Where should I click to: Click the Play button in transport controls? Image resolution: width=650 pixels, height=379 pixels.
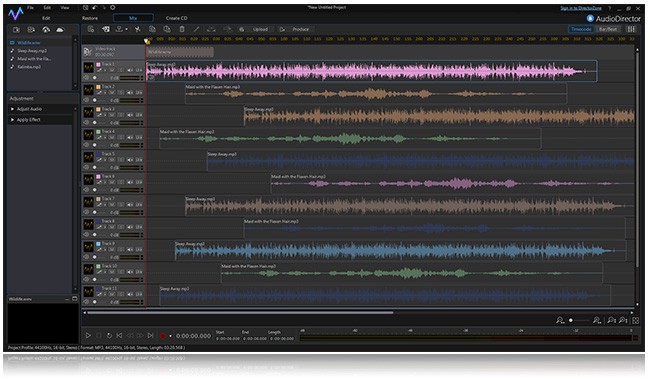pyautogui.click(x=88, y=335)
